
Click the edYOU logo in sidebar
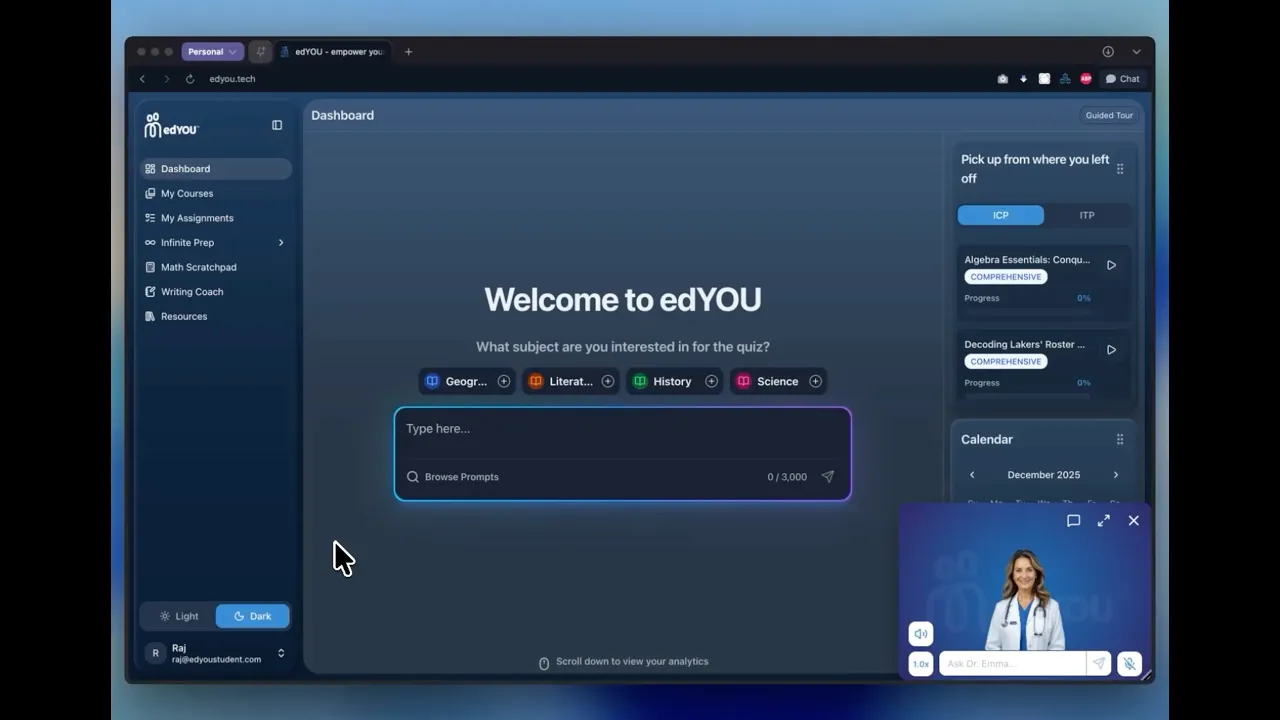pyautogui.click(x=171, y=125)
